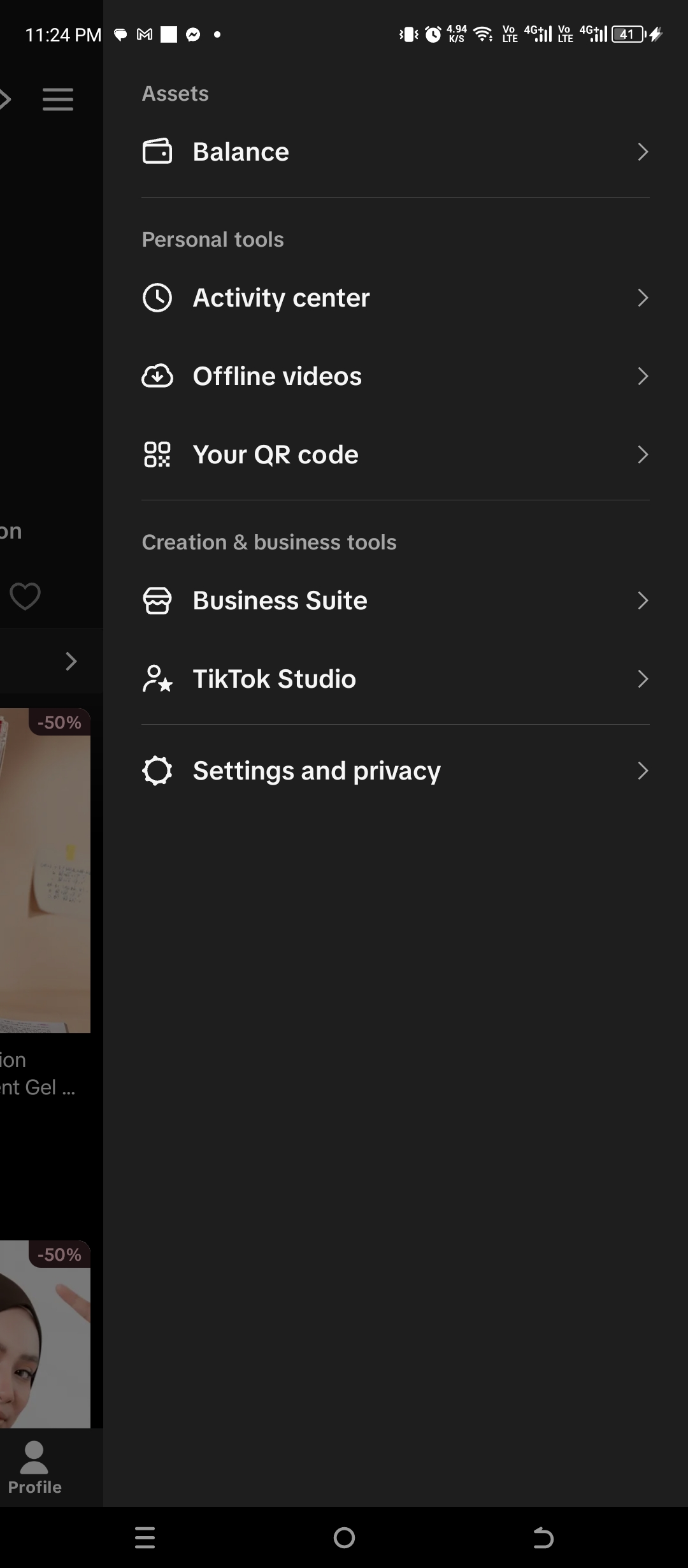Tap the Messenger notification icon in status bar
Image resolution: width=688 pixels, height=1568 pixels.
coord(193,35)
